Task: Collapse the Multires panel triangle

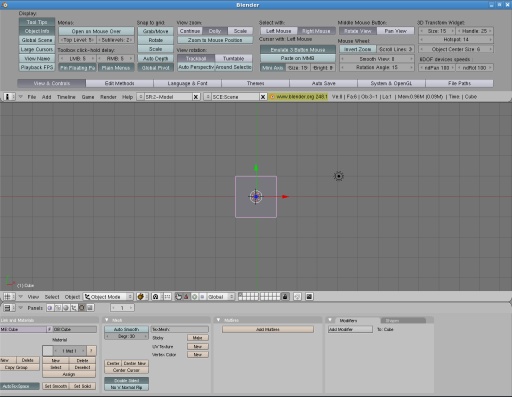Action: pyautogui.click(x=219, y=320)
